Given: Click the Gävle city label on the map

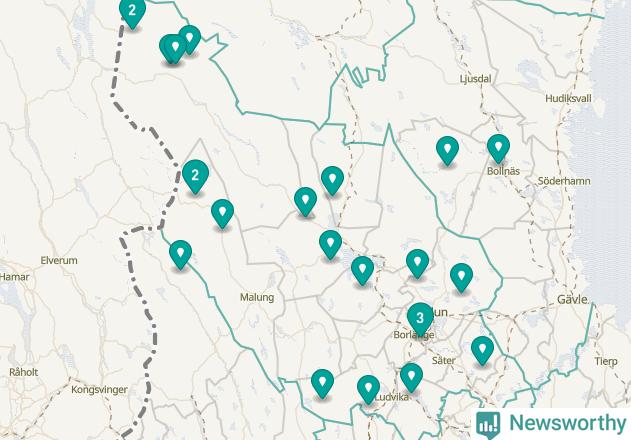Looking at the screenshot, I should [x=572, y=300].
